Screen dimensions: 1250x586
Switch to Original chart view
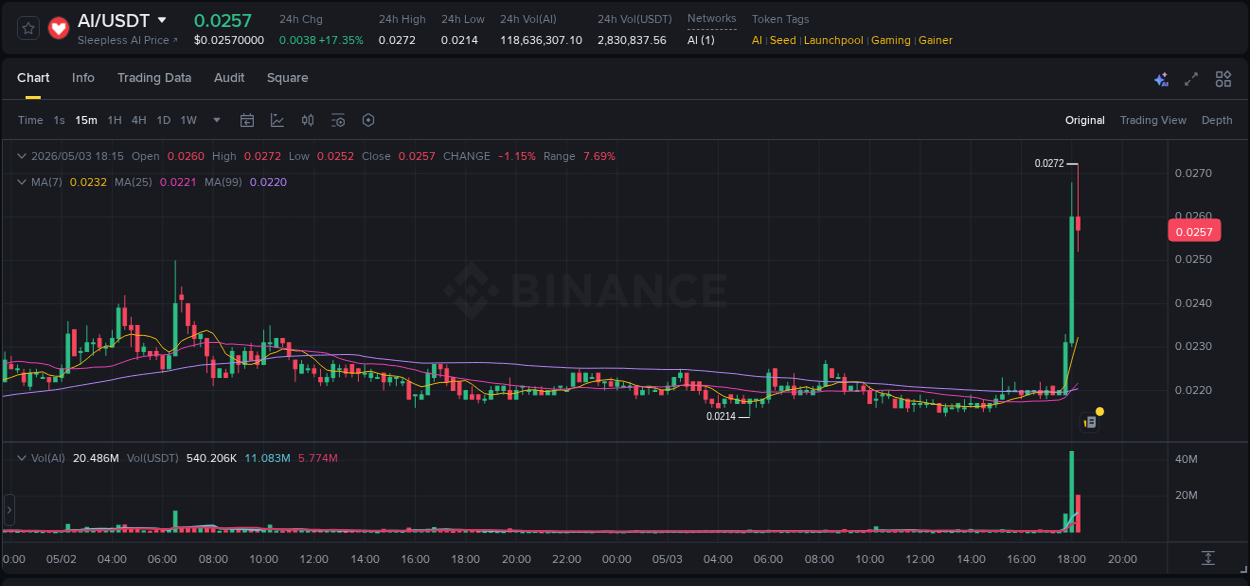pos(1085,120)
